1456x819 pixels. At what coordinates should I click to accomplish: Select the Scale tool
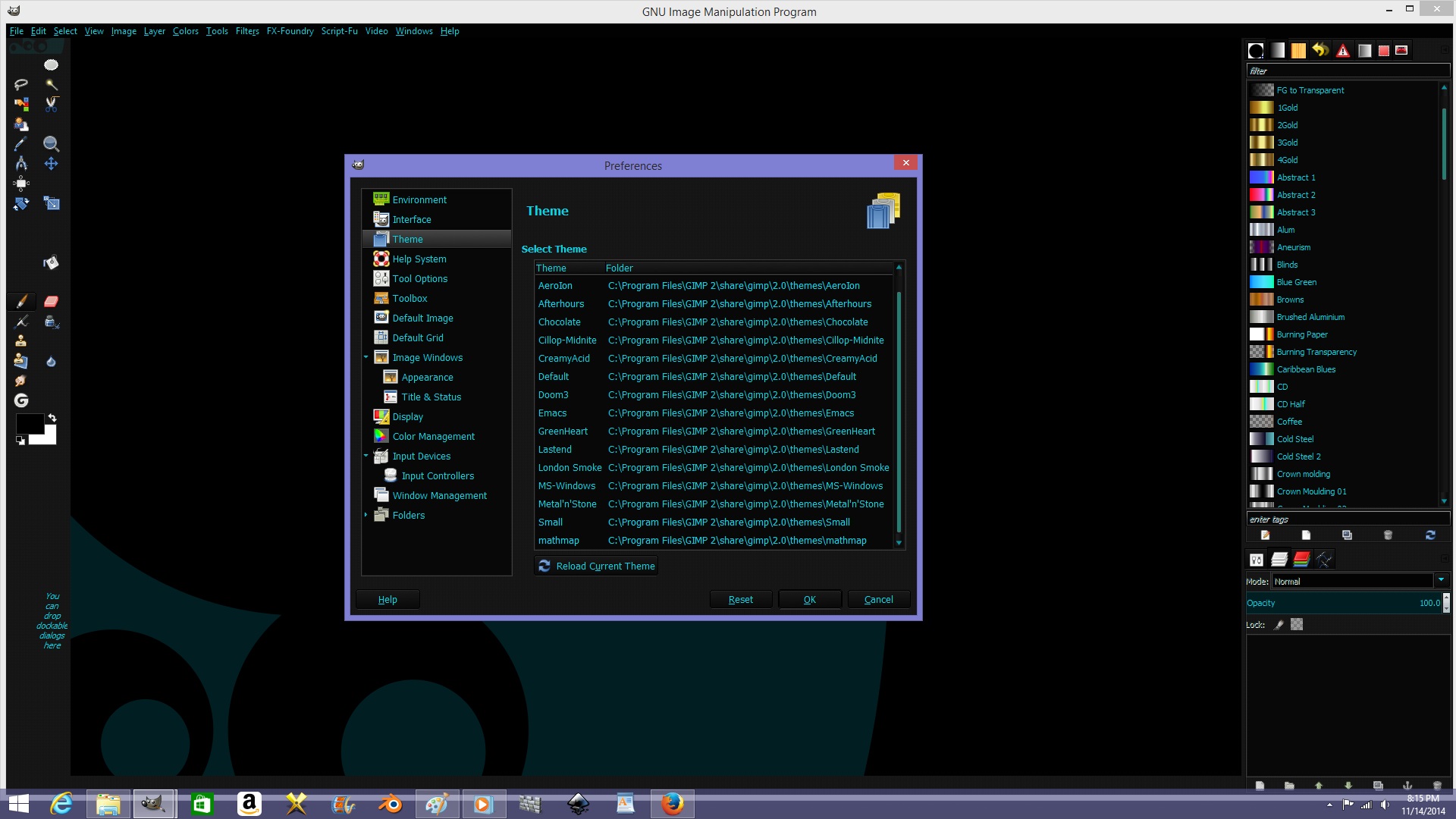51,203
